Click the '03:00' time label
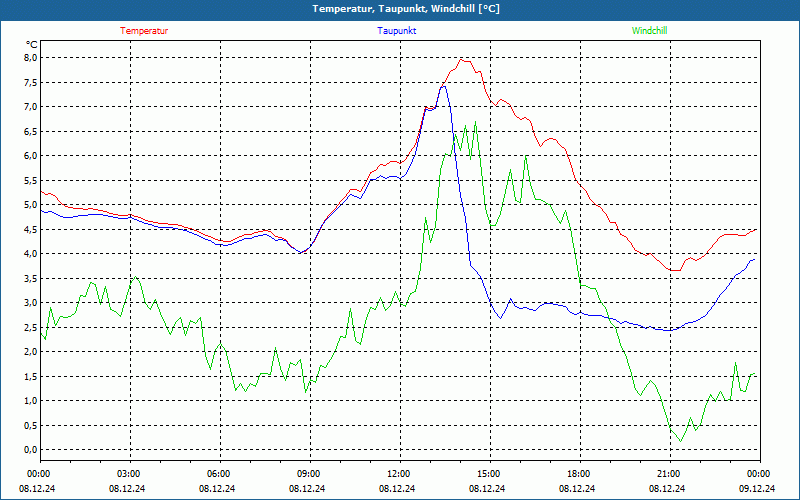This screenshot has width=800, height=500. click(x=130, y=474)
